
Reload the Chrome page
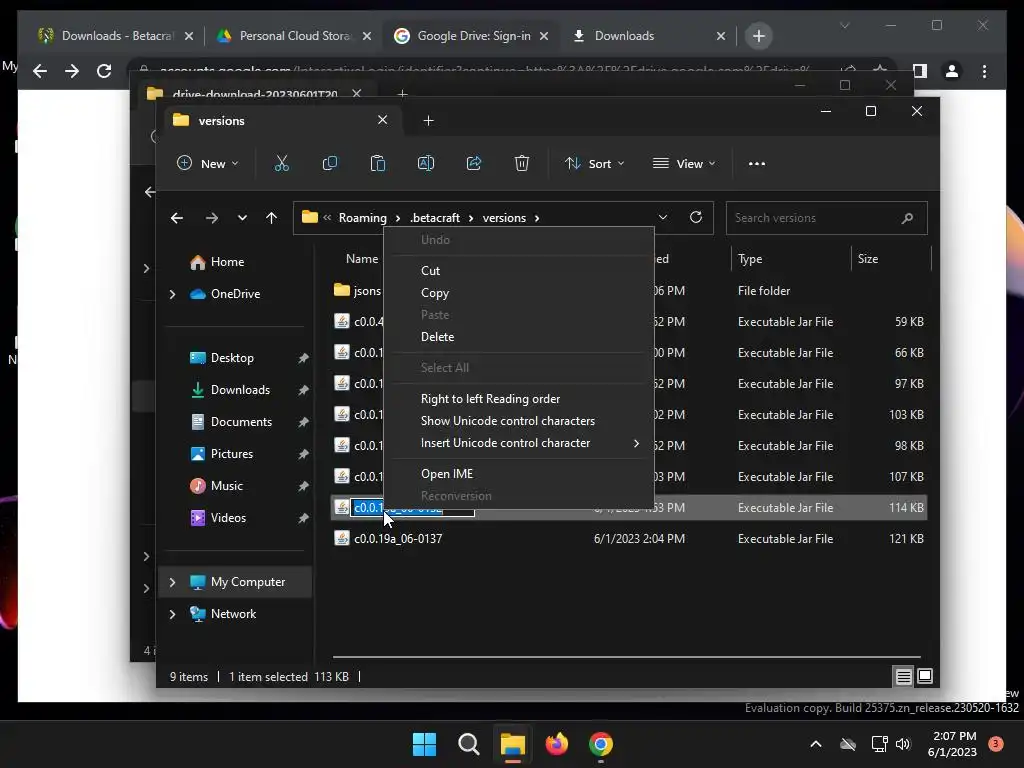[104, 71]
